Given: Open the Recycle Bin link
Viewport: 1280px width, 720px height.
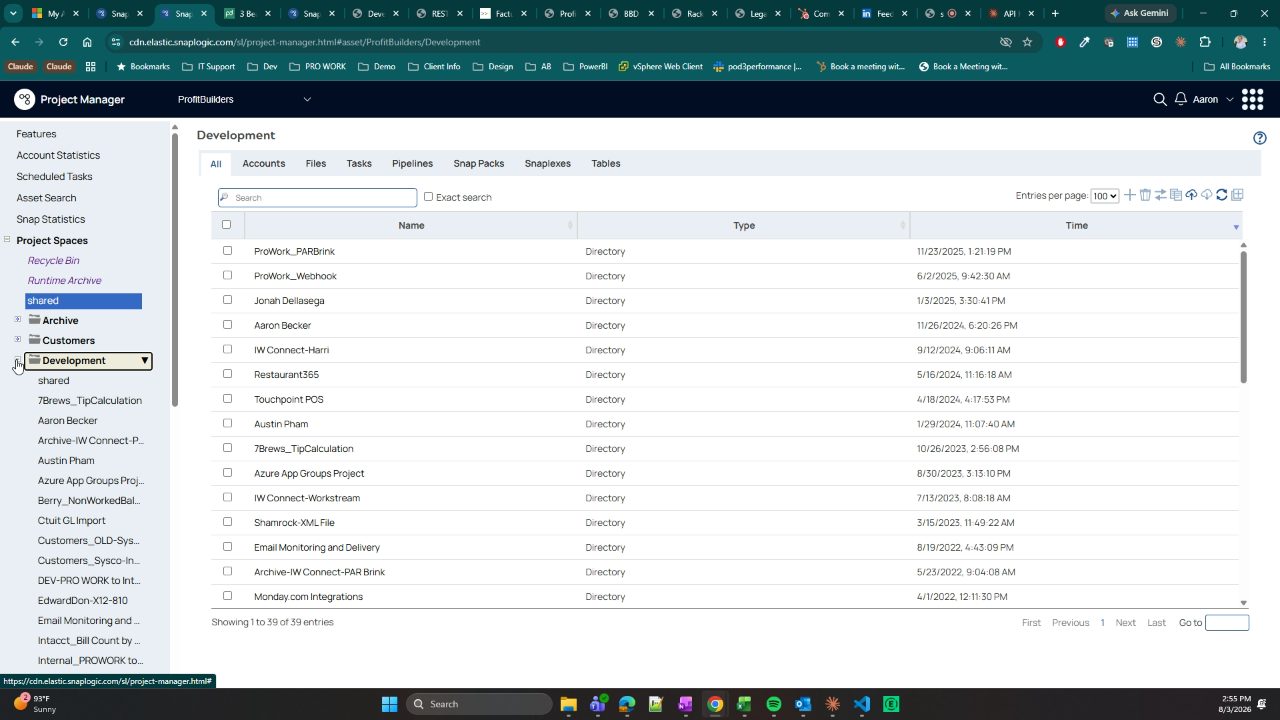Looking at the screenshot, I should coord(53,260).
